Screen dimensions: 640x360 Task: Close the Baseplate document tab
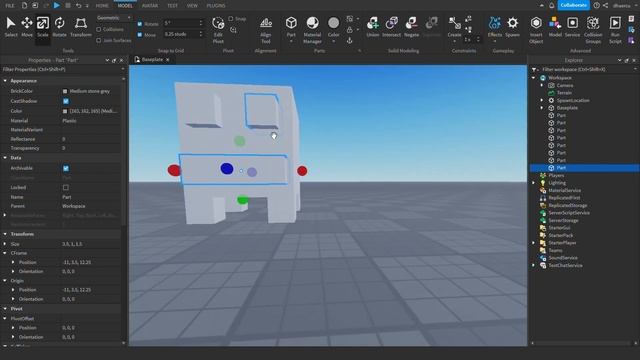point(168,60)
